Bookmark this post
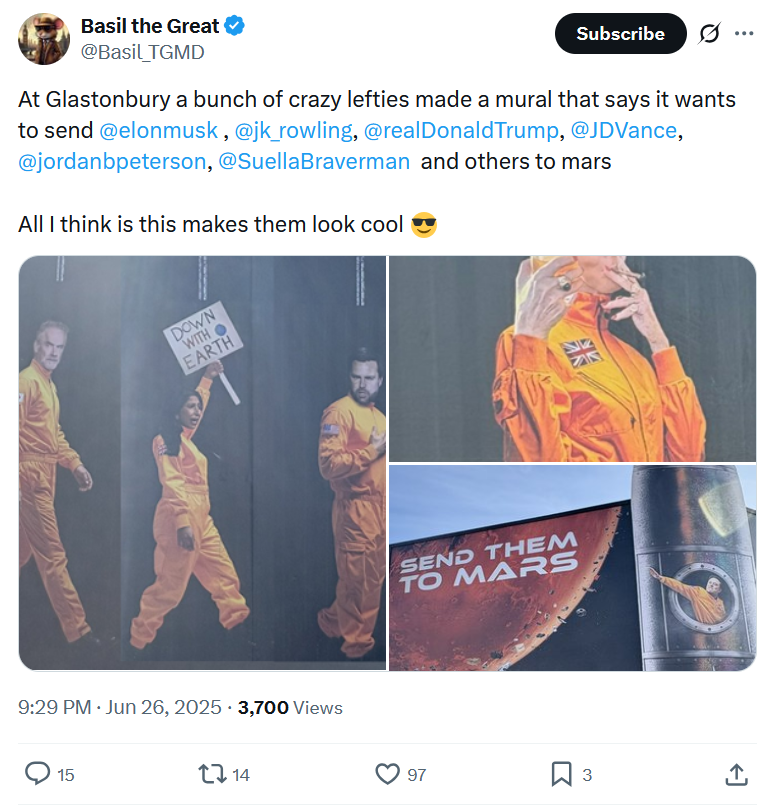773x805 pixels. tap(561, 774)
